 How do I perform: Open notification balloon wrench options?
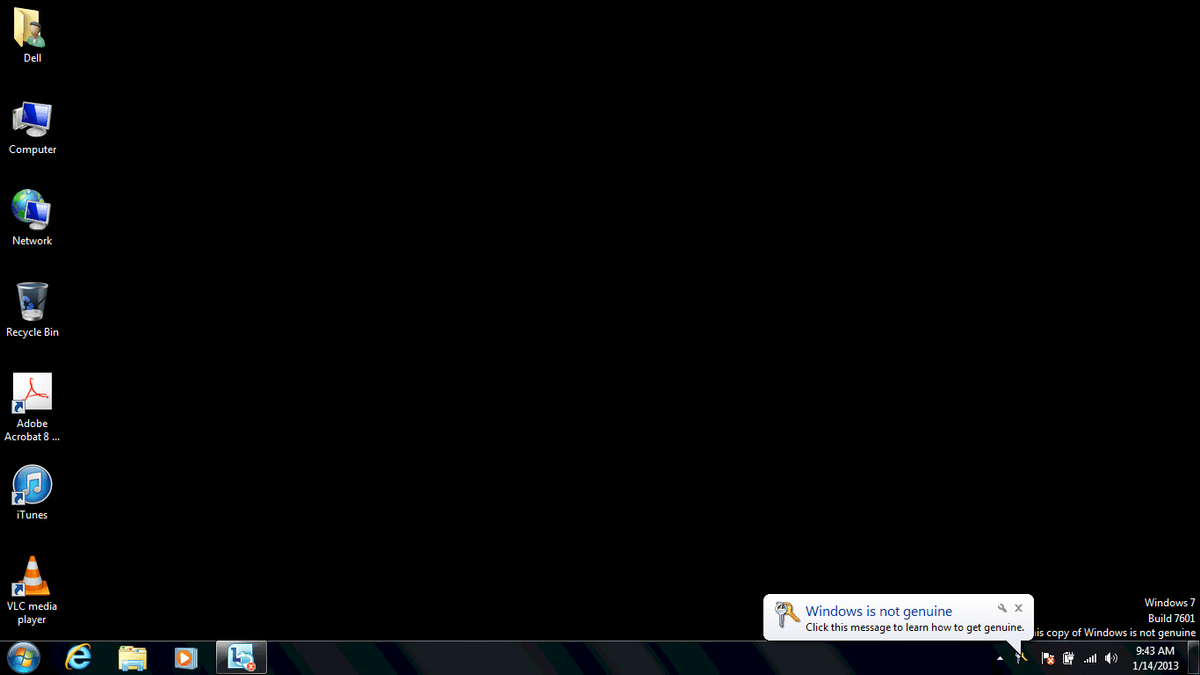pos(1002,608)
